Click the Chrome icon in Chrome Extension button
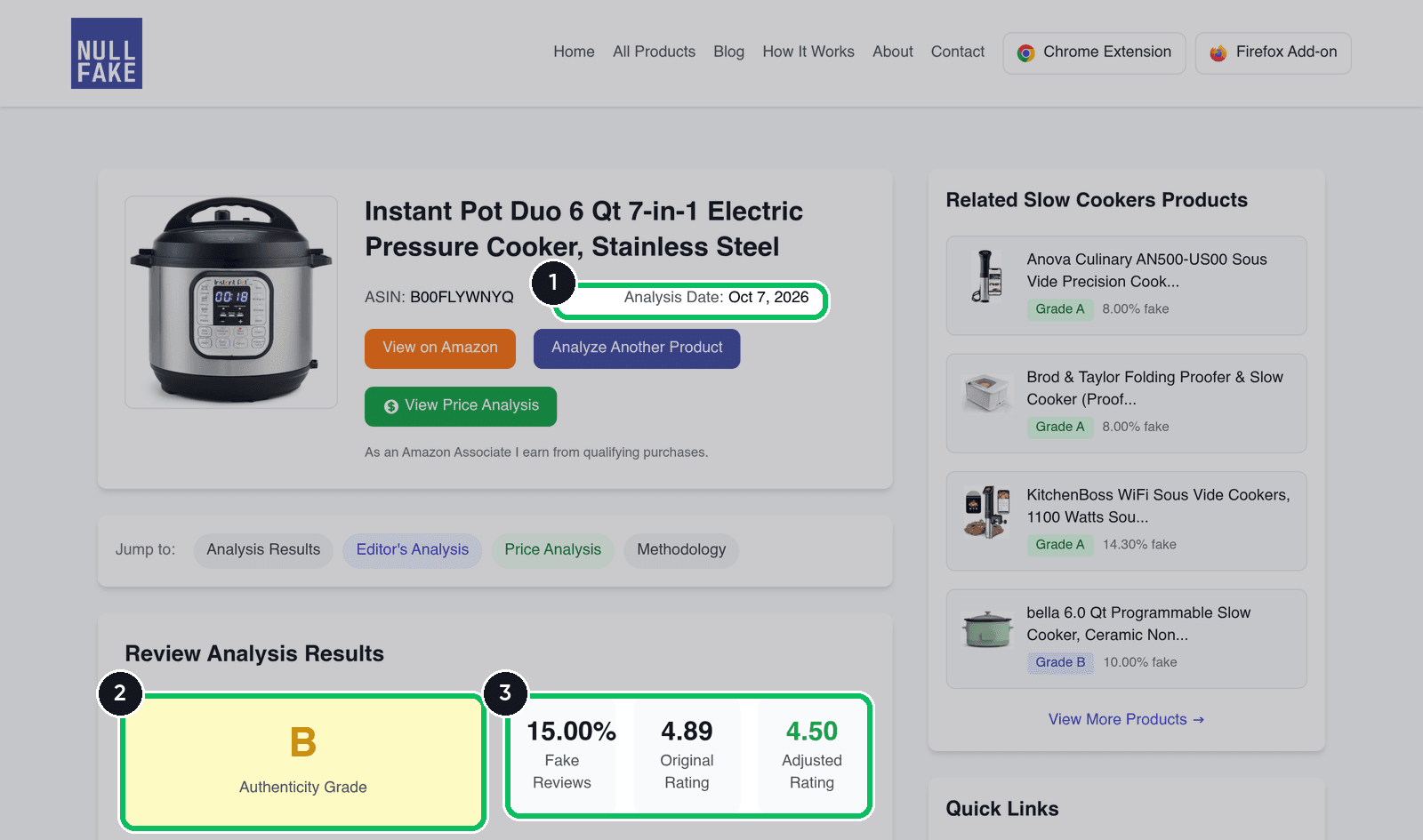The width and height of the screenshot is (1423, 840). pos(1025,53)
